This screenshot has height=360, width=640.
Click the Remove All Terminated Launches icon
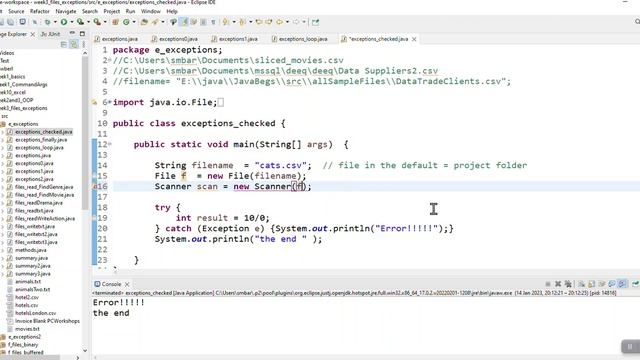point(568,284)
